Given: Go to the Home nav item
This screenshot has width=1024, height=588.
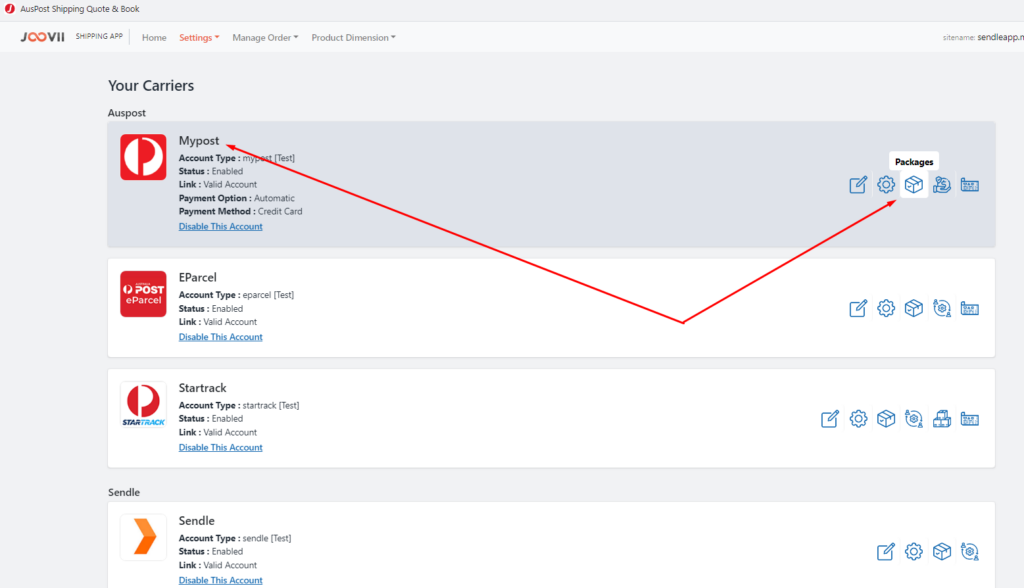Looking at the screenshot, I should point(154,38).
